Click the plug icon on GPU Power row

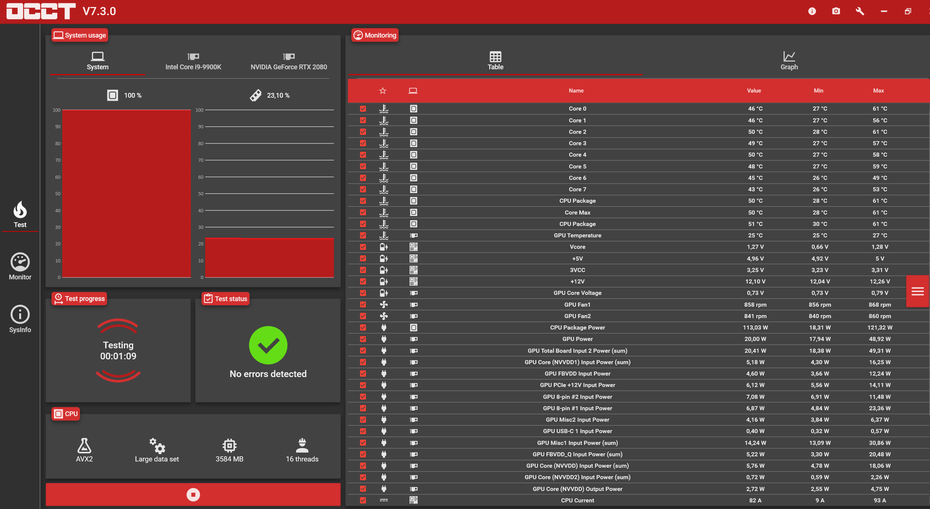[x=384, y=339]
